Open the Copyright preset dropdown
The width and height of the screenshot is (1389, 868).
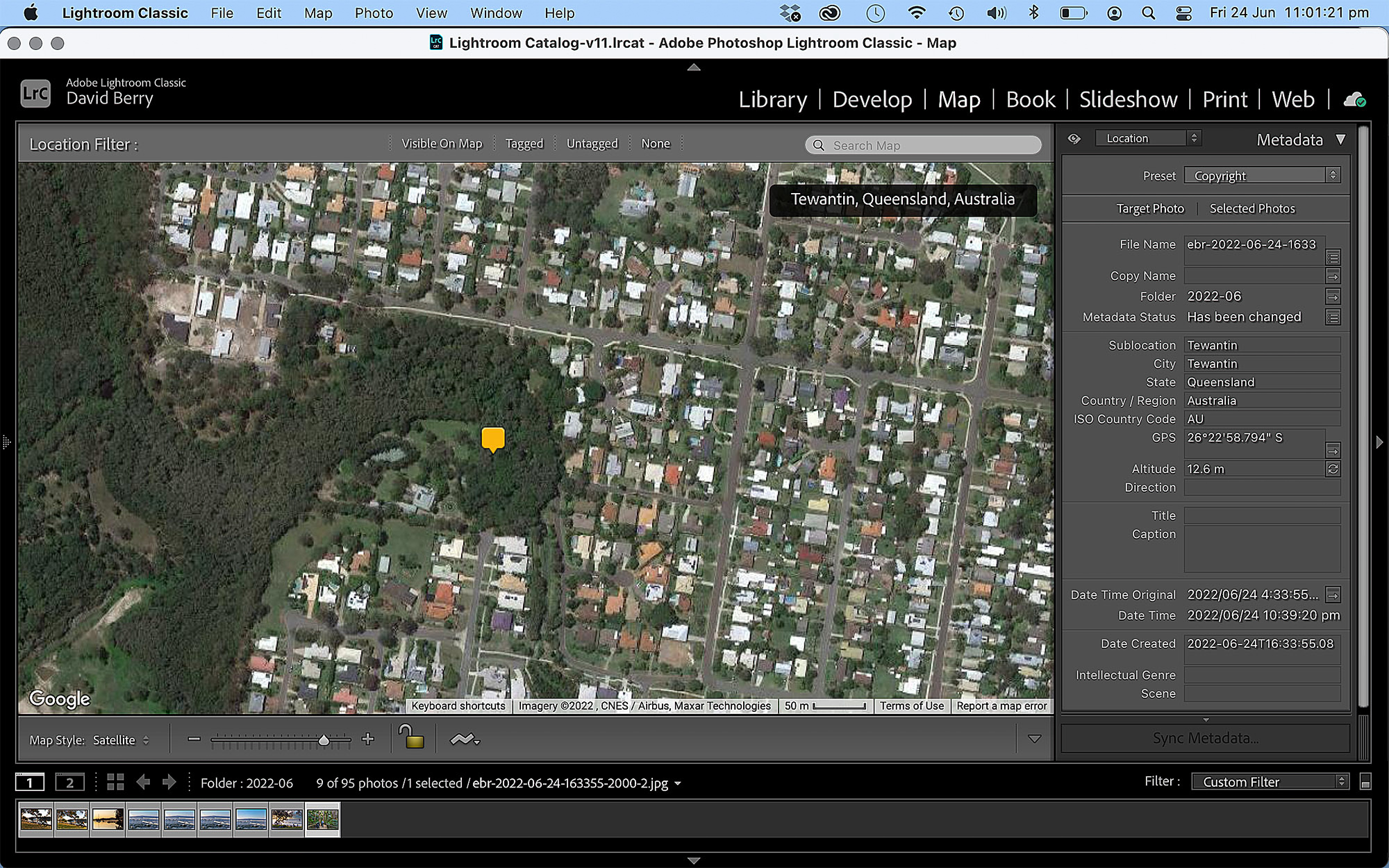coord(1262,176)
